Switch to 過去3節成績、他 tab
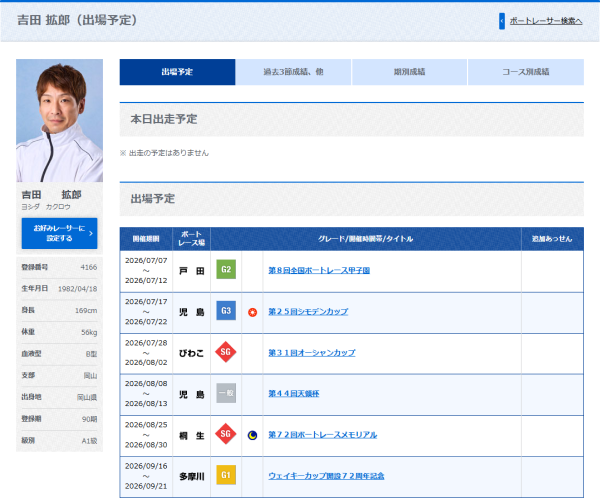Viewport: 600px width, 498px height. (x=293, y=72)
